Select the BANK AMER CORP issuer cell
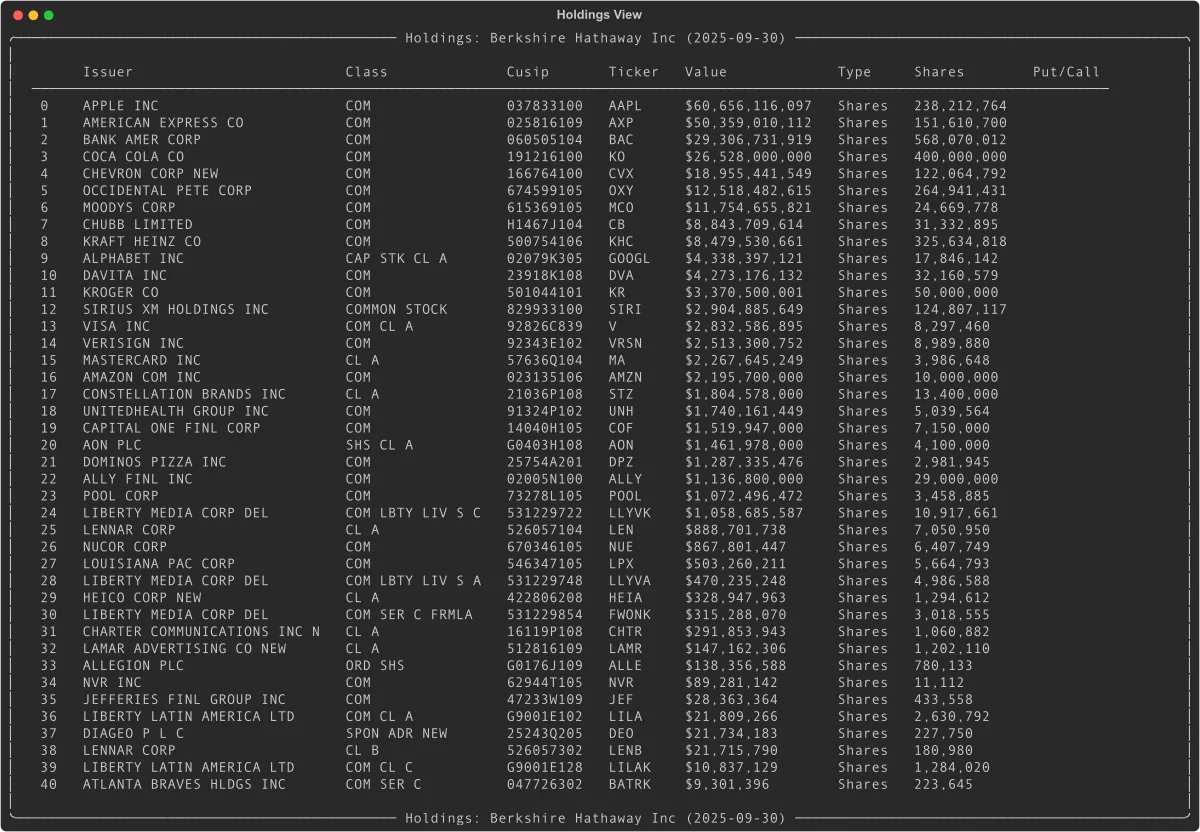This screenshot has height=832, width=1200. pyautogui.click(x=142, y=140)
